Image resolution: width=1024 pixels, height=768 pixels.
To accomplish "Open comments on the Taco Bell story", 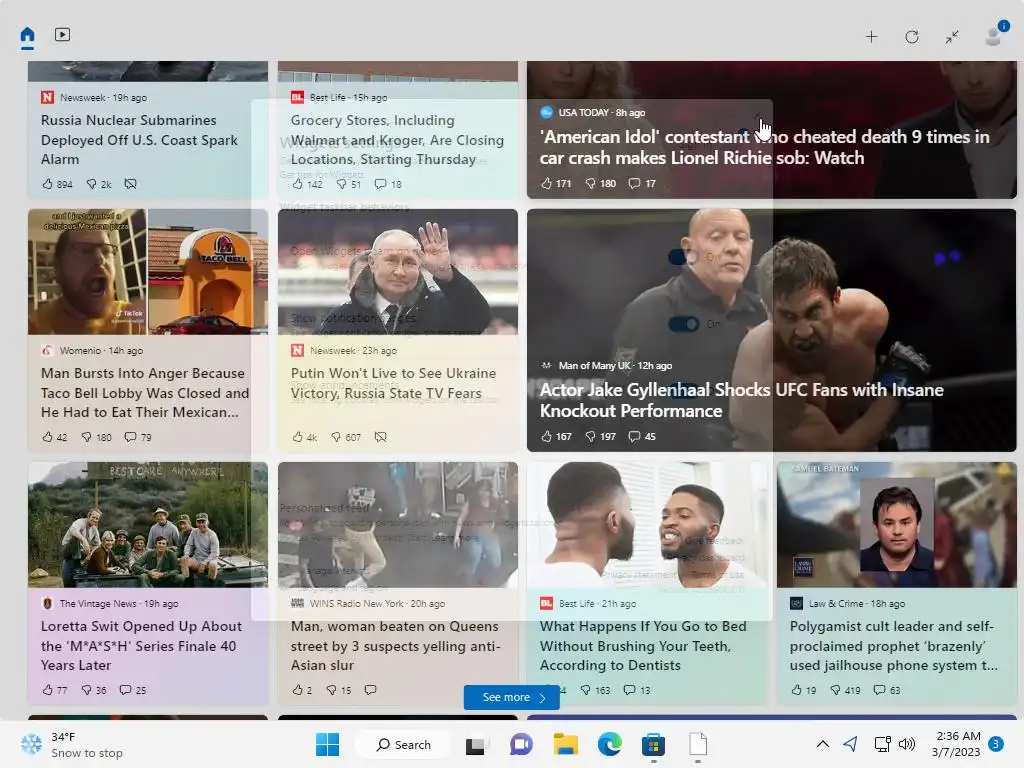I will click(x=138, y=437).
